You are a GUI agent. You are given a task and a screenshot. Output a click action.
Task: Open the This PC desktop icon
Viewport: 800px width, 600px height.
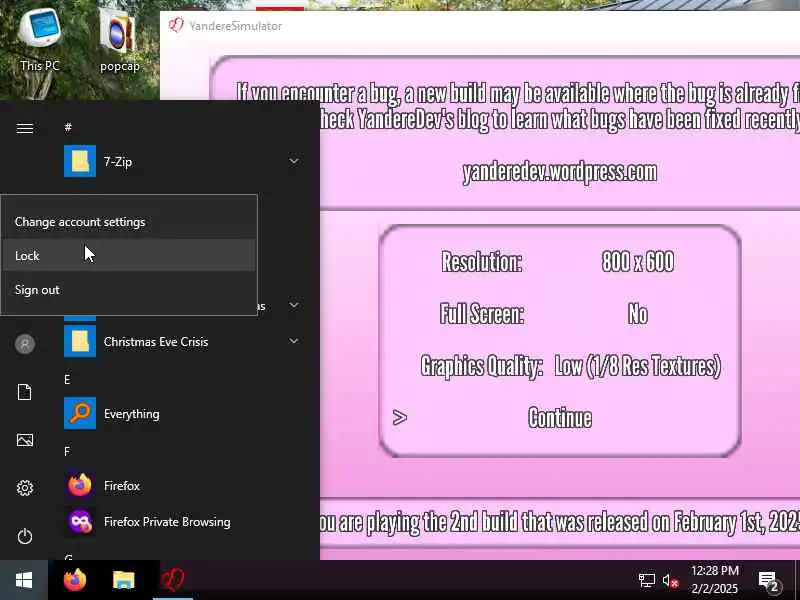[40, 39]
